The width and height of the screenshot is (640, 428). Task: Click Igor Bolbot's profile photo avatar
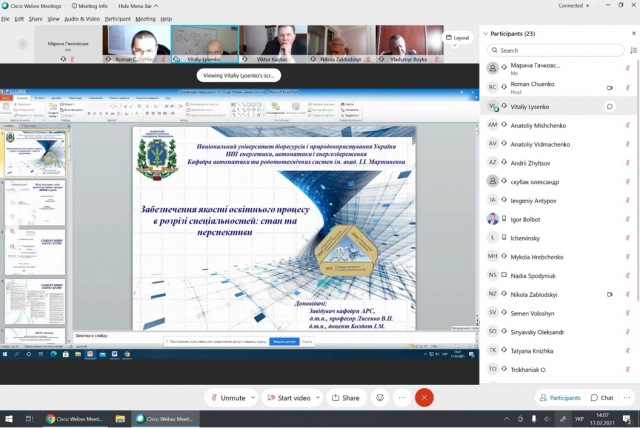(x=493, y=219)
